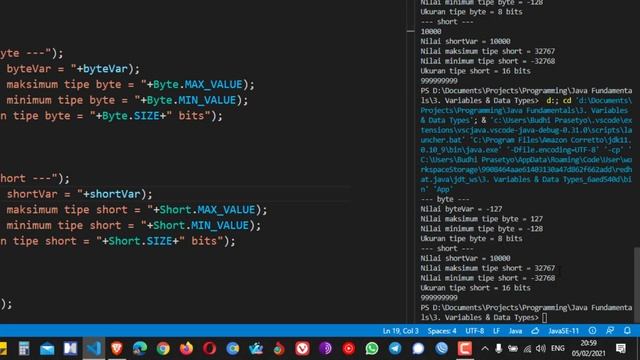This screenshot has height=360, width=640.
Task: Click the terminal prompt cursor input
Action: pos(544,318)
